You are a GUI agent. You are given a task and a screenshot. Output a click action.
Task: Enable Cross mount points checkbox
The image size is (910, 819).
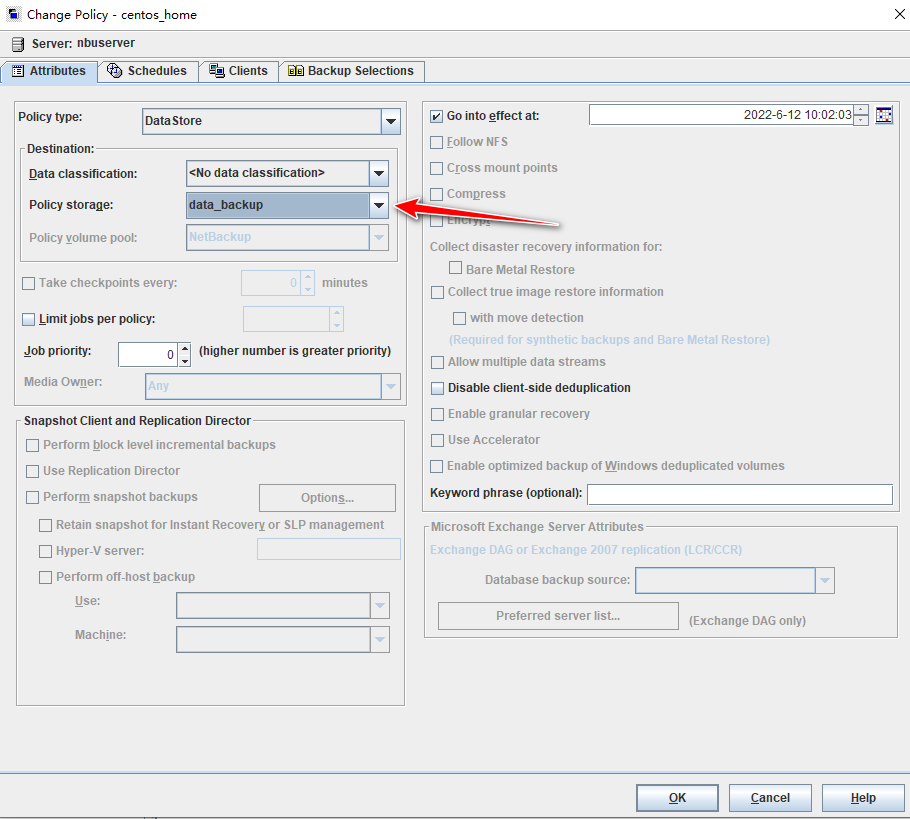(436, 168)
